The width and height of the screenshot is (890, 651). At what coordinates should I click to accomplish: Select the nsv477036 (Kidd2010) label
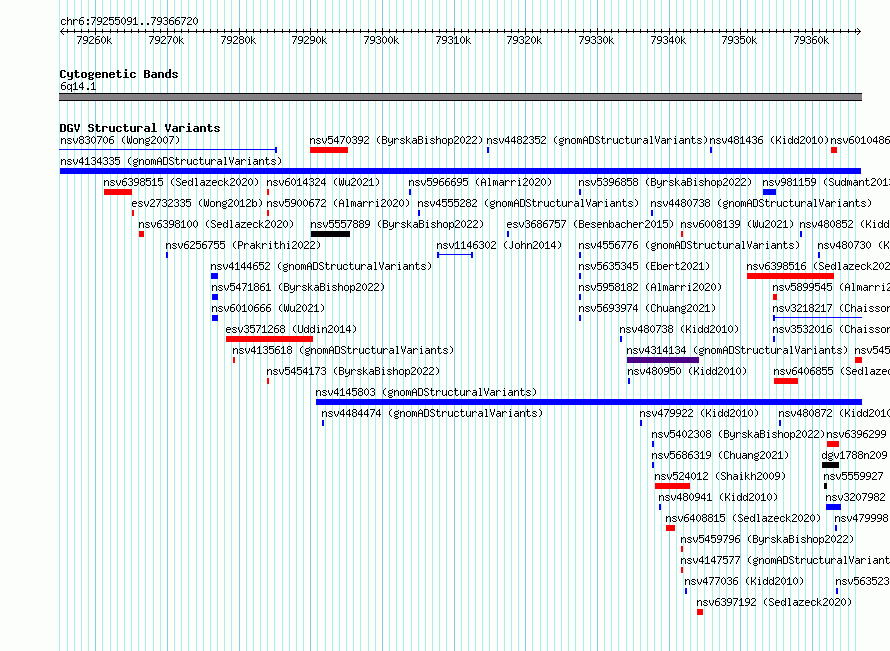pyautogui.click(x=744, y=581)
